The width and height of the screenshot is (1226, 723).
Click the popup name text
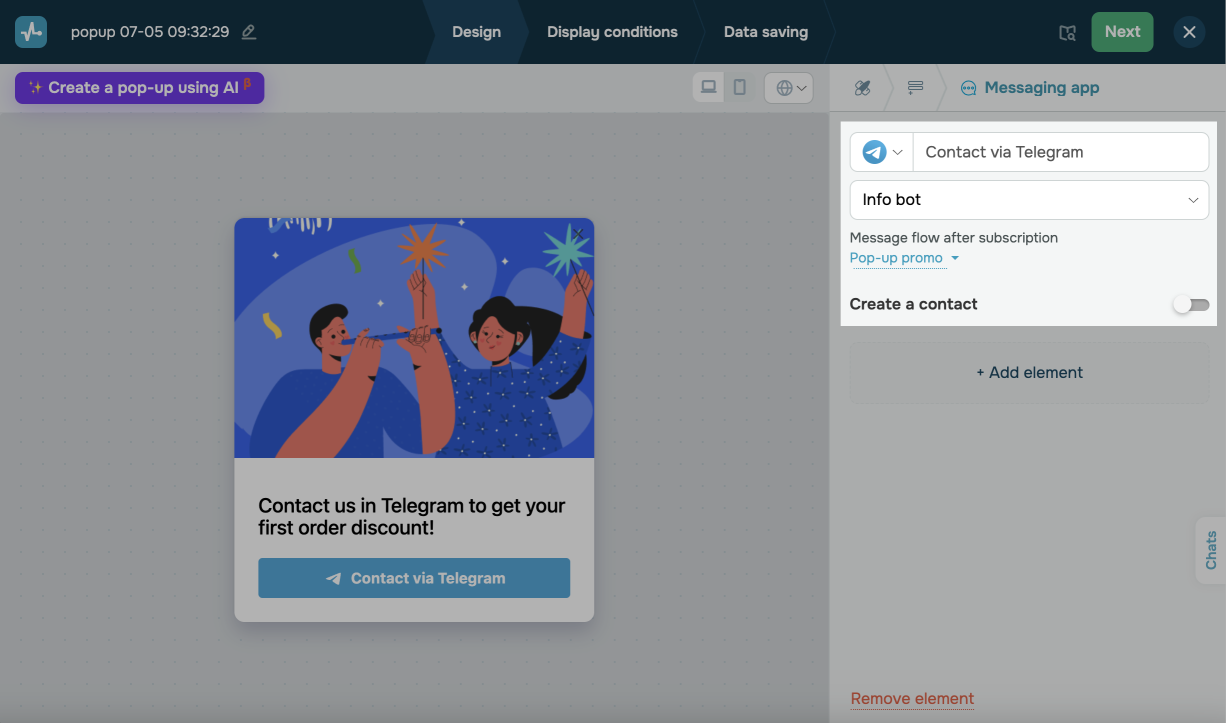pos(150,32)
